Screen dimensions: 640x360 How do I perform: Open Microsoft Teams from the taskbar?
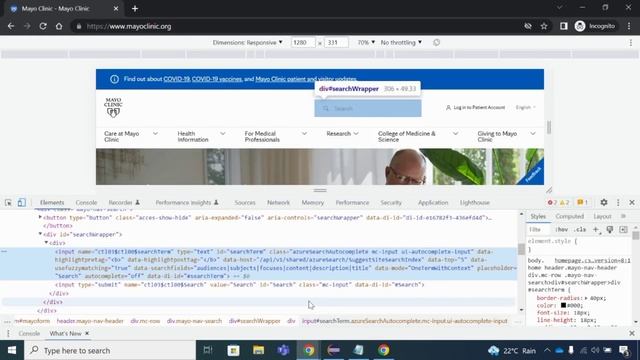tap(283, 350)
